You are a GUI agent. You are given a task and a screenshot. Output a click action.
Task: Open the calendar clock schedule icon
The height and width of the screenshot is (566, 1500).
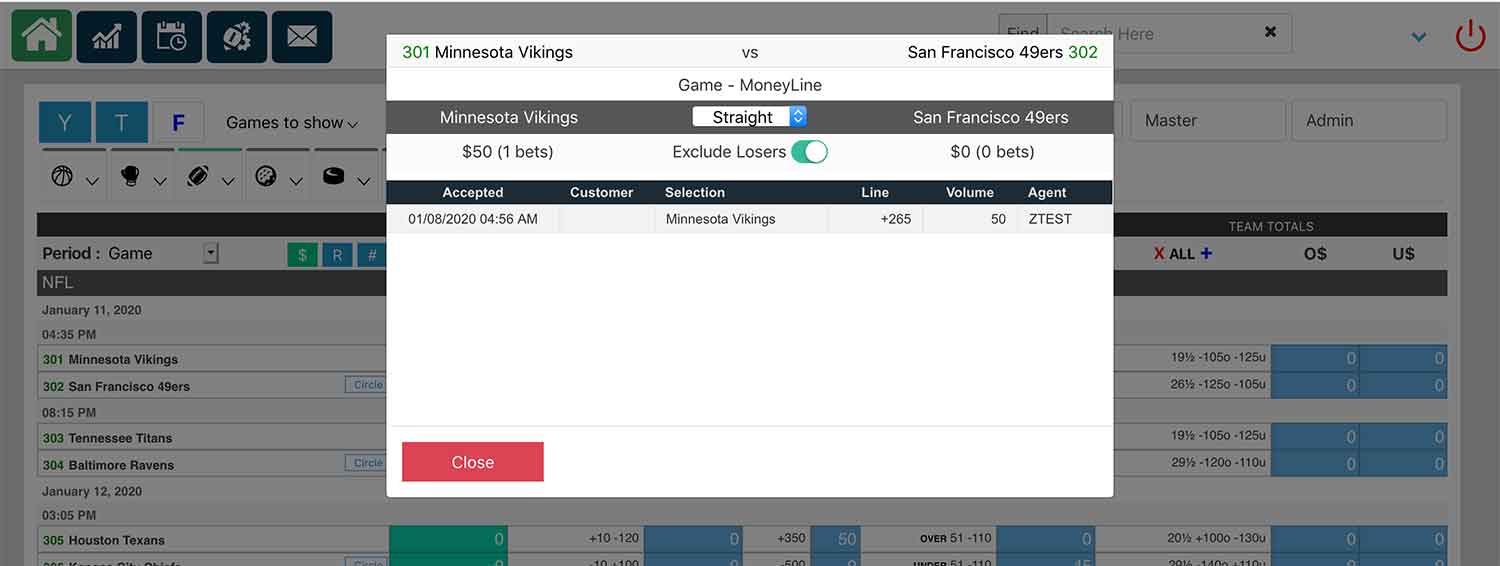click(171, 37)
